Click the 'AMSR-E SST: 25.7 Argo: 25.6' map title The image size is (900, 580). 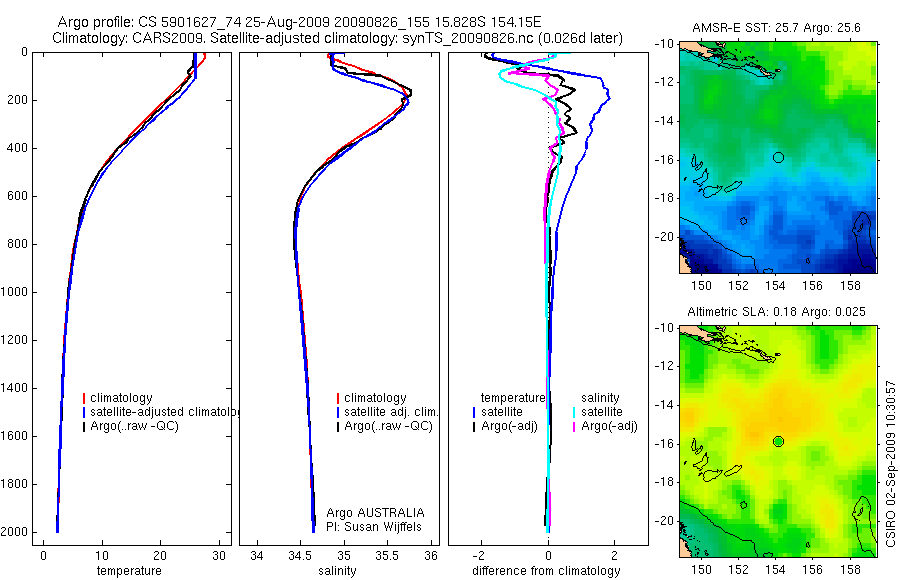[776, 28]
